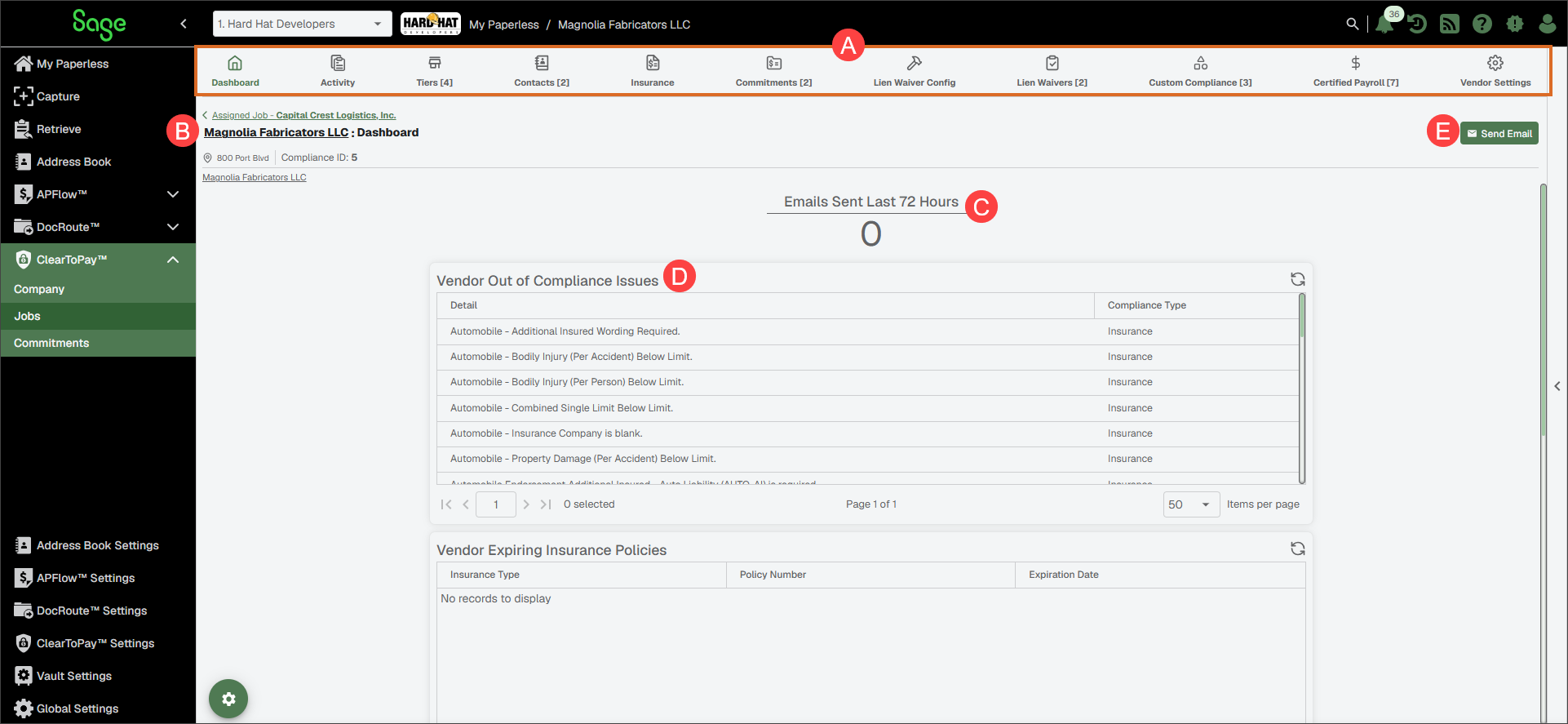Open the top bar gear badge icon
1568x724 pixels.
tap(1515, 24)
